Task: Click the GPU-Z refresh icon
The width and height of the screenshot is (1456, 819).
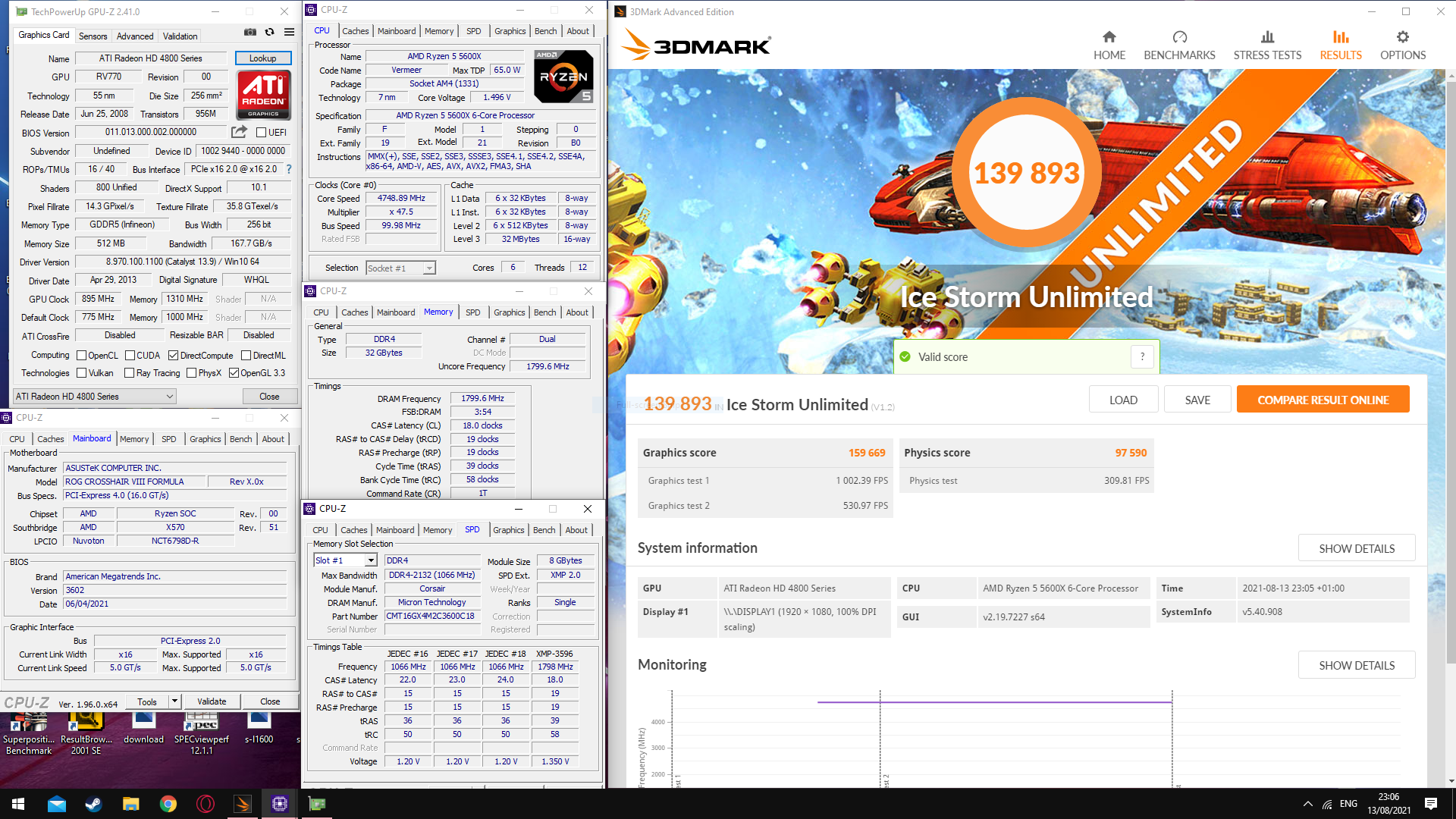Action: tap(269, 32)
